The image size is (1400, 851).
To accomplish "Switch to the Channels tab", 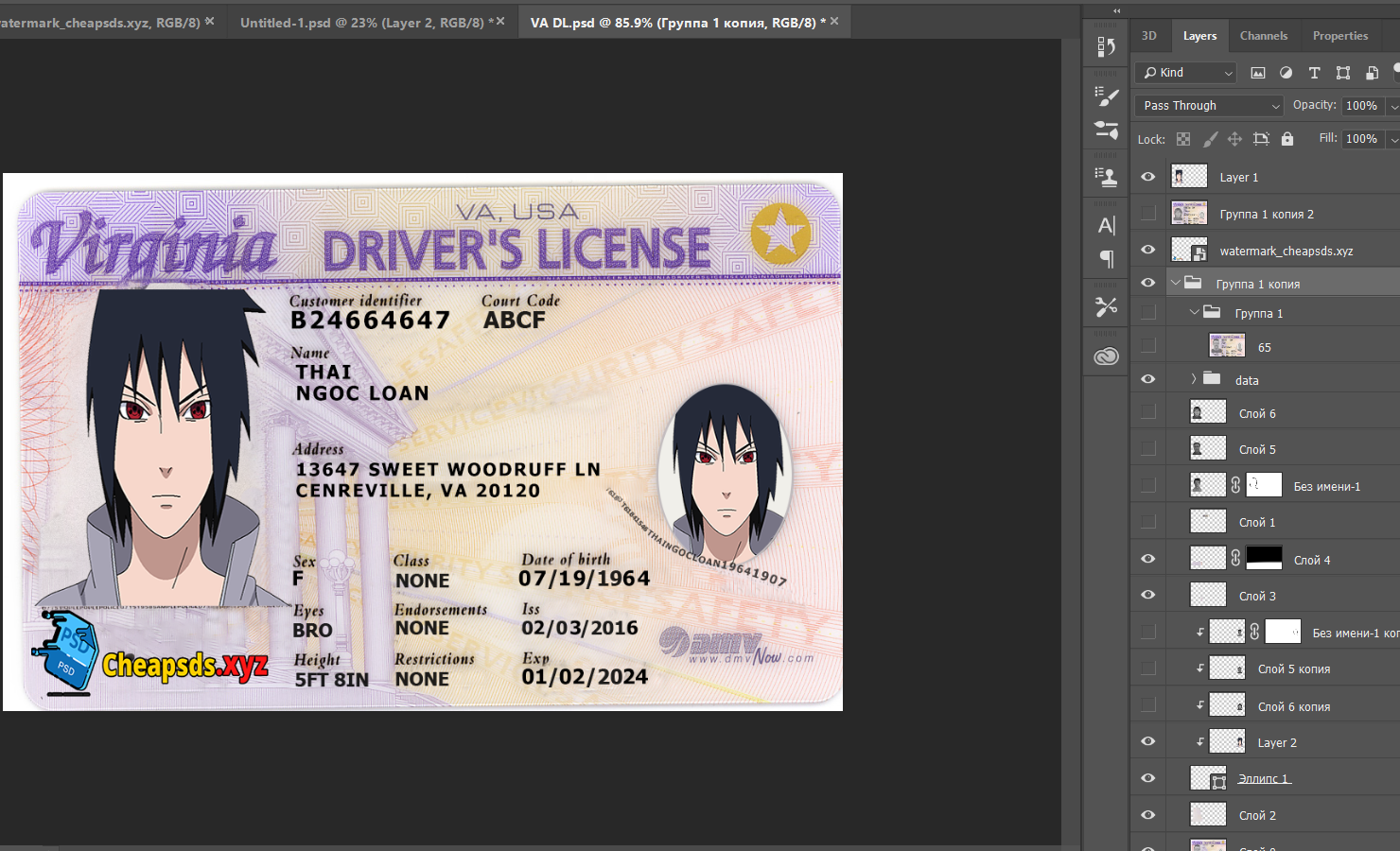I will 1263,36.
